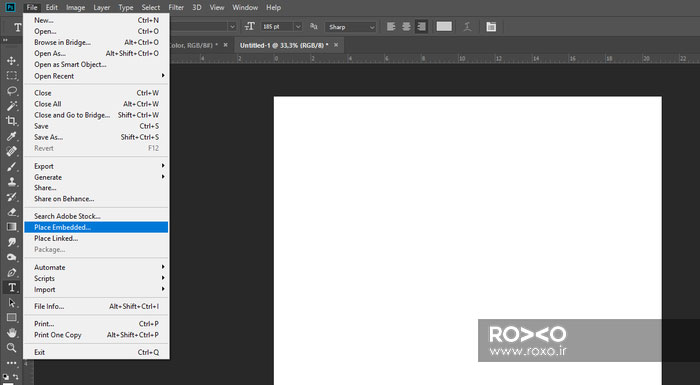
Task: Choose Open as Smart Object entry
Action: [96, 65]
